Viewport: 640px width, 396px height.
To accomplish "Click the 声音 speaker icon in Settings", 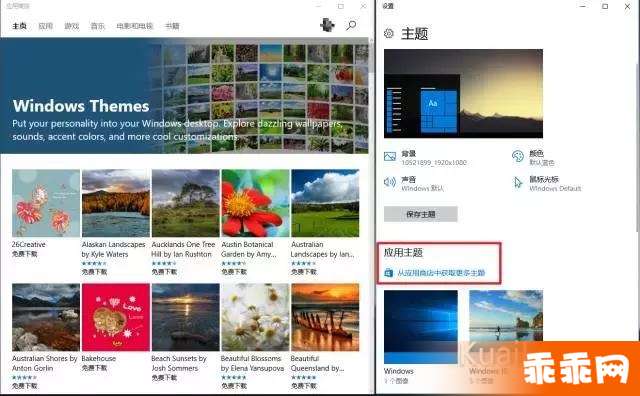I will click(390, 182).
